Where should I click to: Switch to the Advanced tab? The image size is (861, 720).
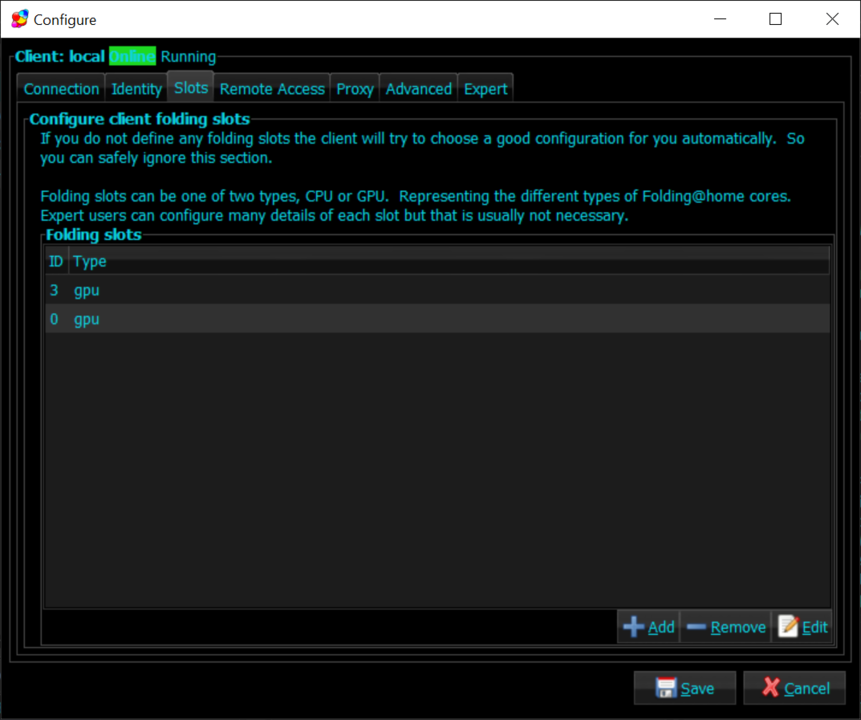(x=419, y=89)
